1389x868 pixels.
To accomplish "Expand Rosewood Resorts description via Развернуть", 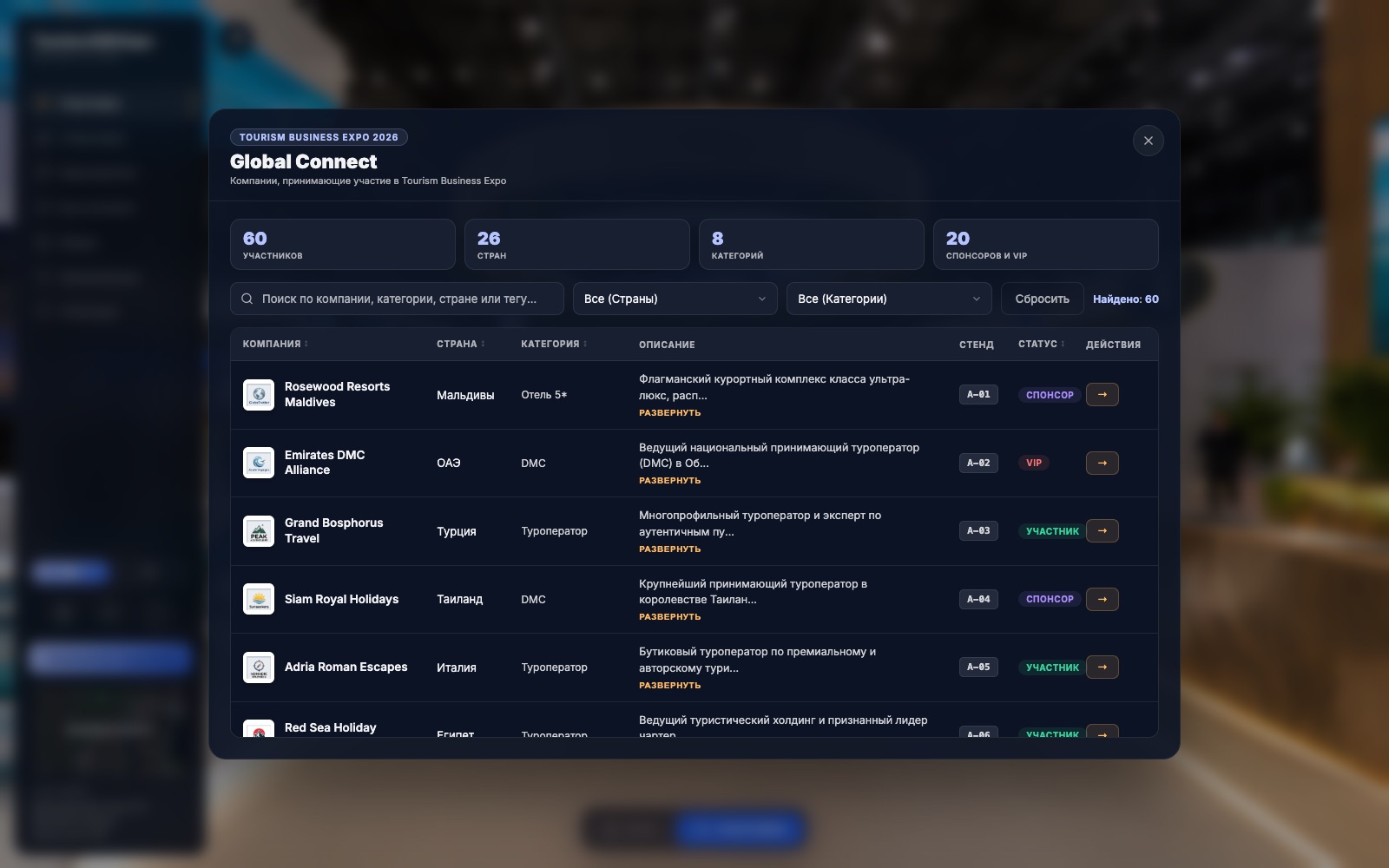I will [669, 413].
